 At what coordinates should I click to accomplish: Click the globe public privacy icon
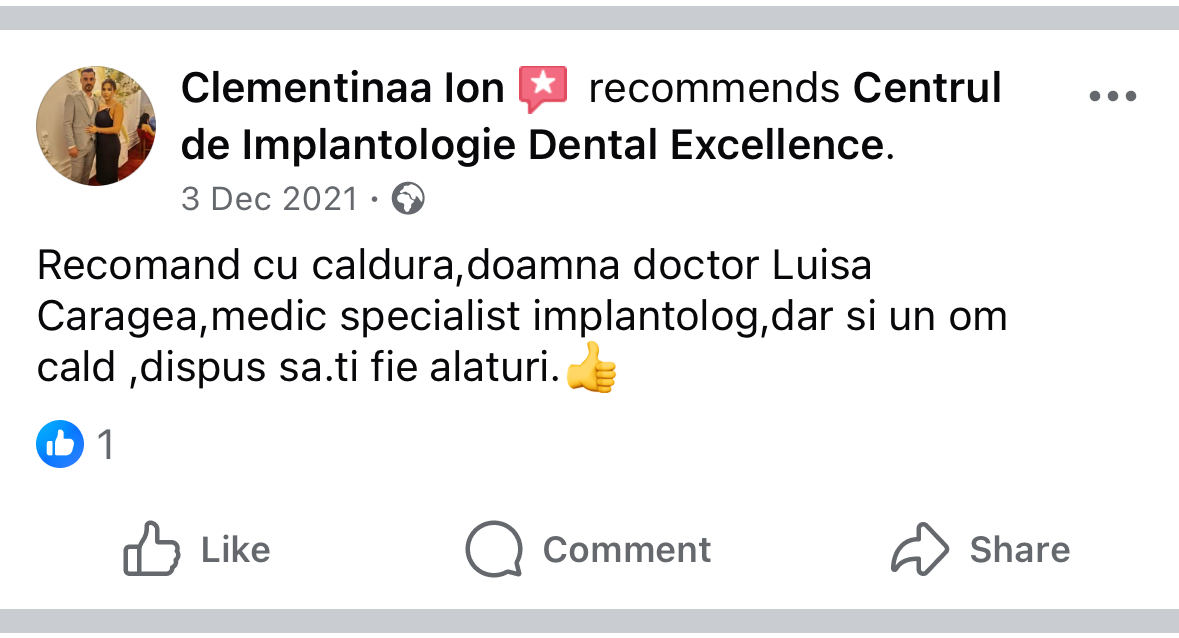point(408,199)
